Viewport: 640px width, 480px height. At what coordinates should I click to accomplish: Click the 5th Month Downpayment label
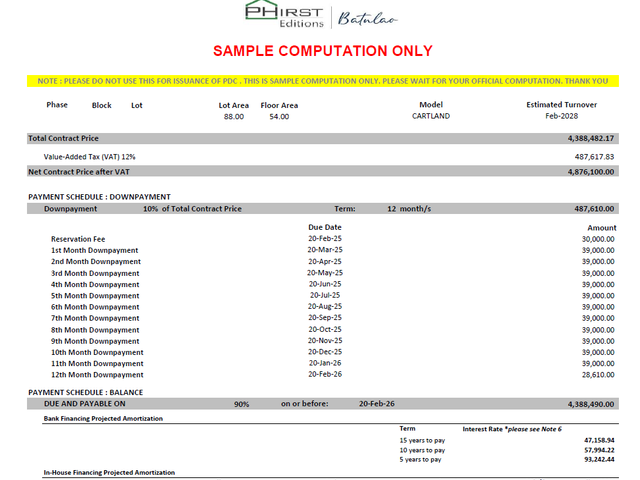pos(95,296)
